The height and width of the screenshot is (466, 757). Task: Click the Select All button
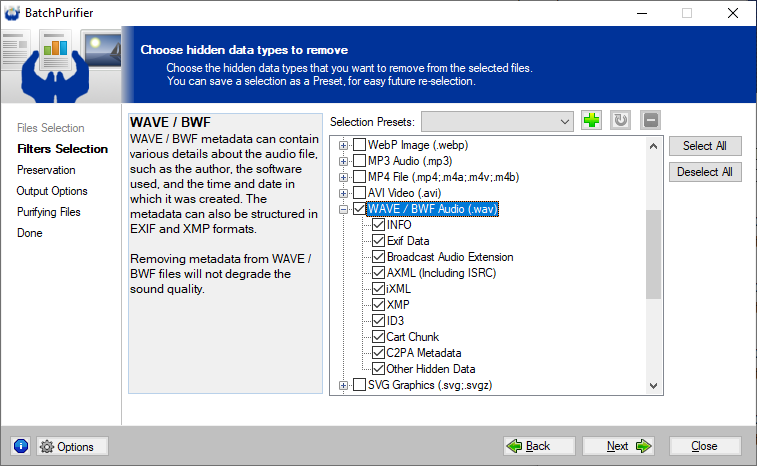pyautogui.click(x=705, y=146)
